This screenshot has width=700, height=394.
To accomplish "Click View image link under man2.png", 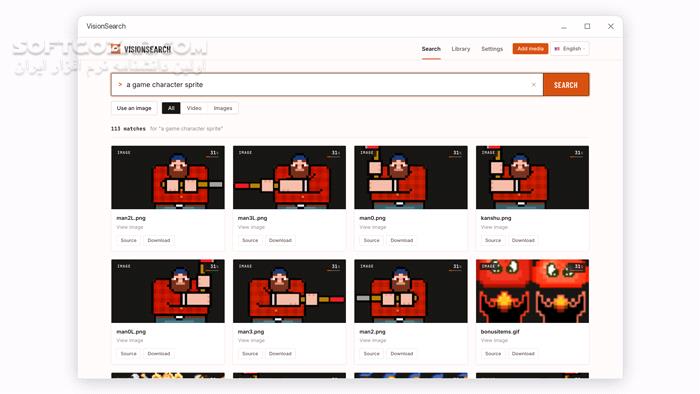I will pyautogui.click(x=373, y=340).
